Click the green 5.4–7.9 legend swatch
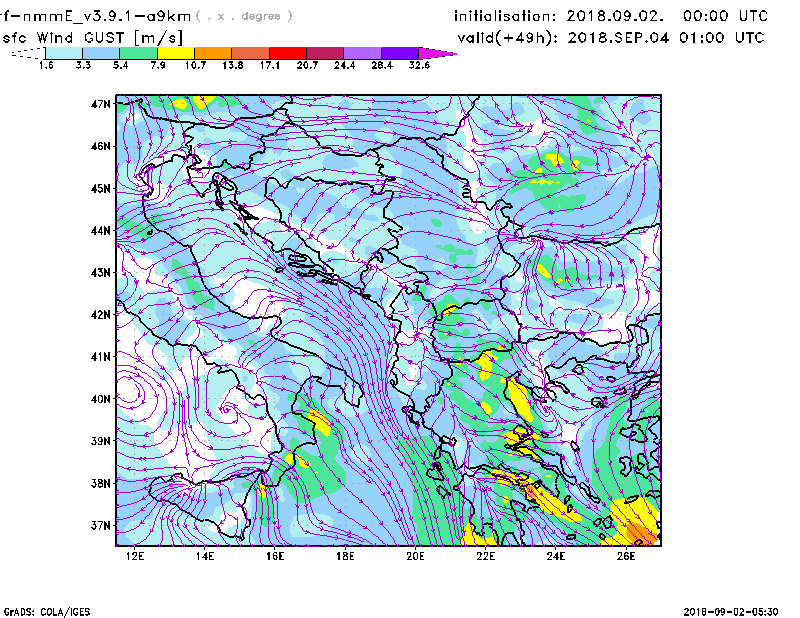 pyautogui.click(x=138, y=53)
